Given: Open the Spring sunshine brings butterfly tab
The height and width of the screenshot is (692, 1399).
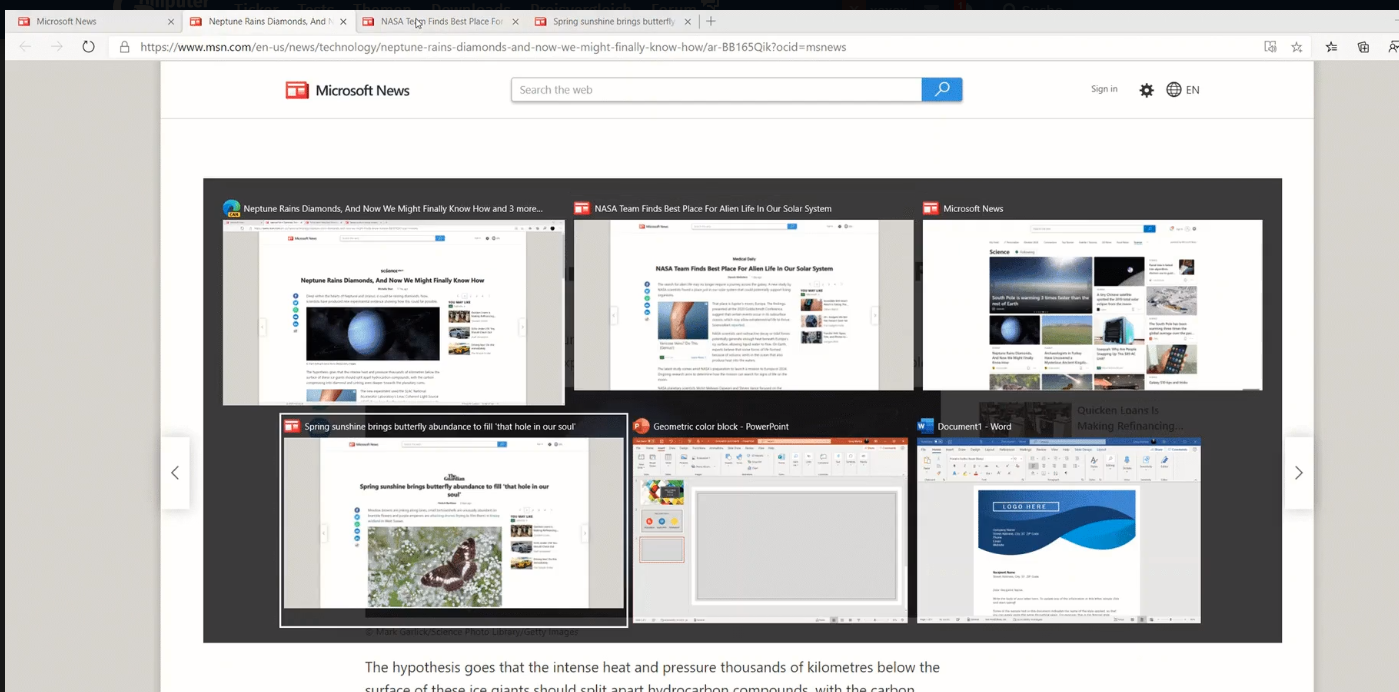Looking at the screenshot, I should (x=612, y=21).
